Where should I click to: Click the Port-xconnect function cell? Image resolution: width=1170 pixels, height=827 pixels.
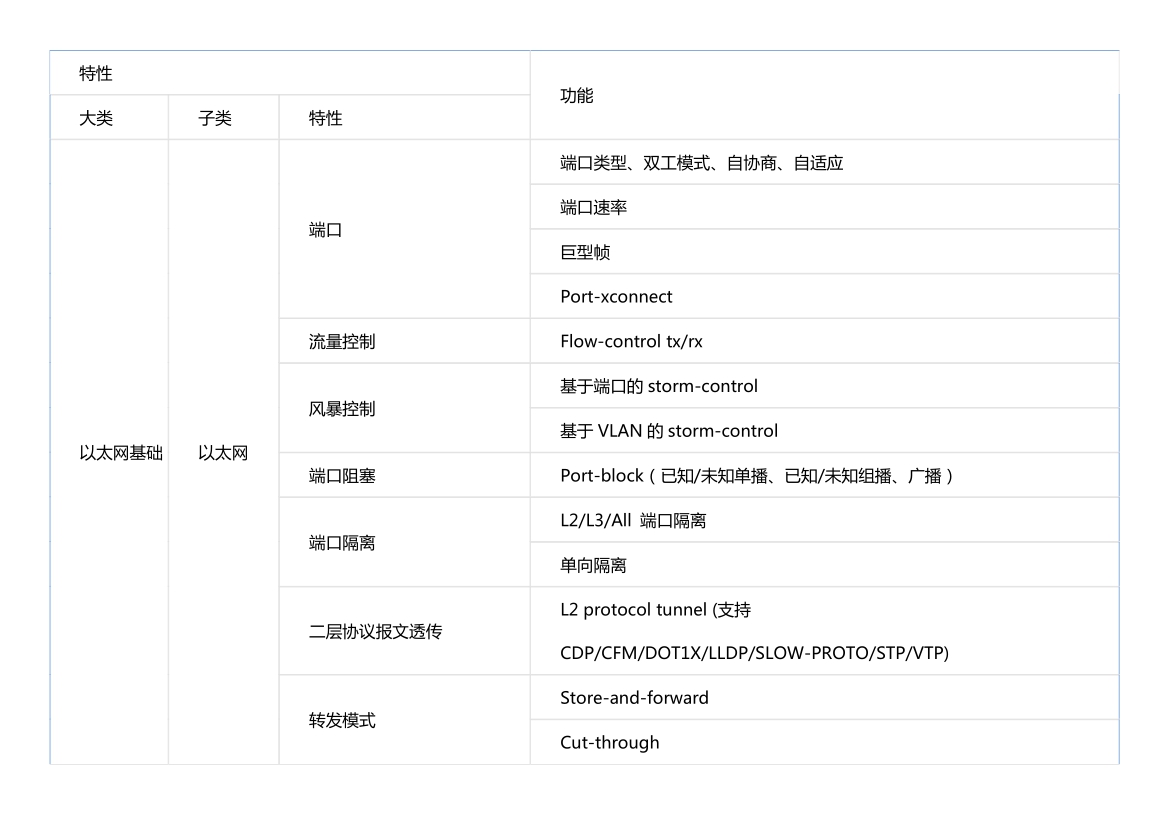click(x=825, y=296)
